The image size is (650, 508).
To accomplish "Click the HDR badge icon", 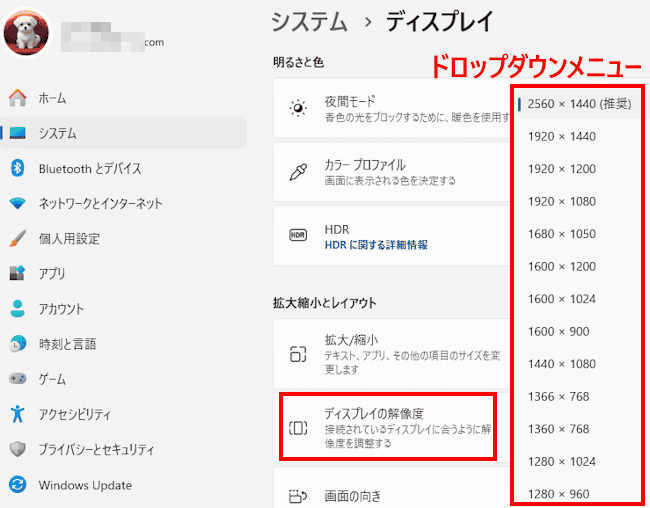I will pyautogui.click(x=298, y=235).
